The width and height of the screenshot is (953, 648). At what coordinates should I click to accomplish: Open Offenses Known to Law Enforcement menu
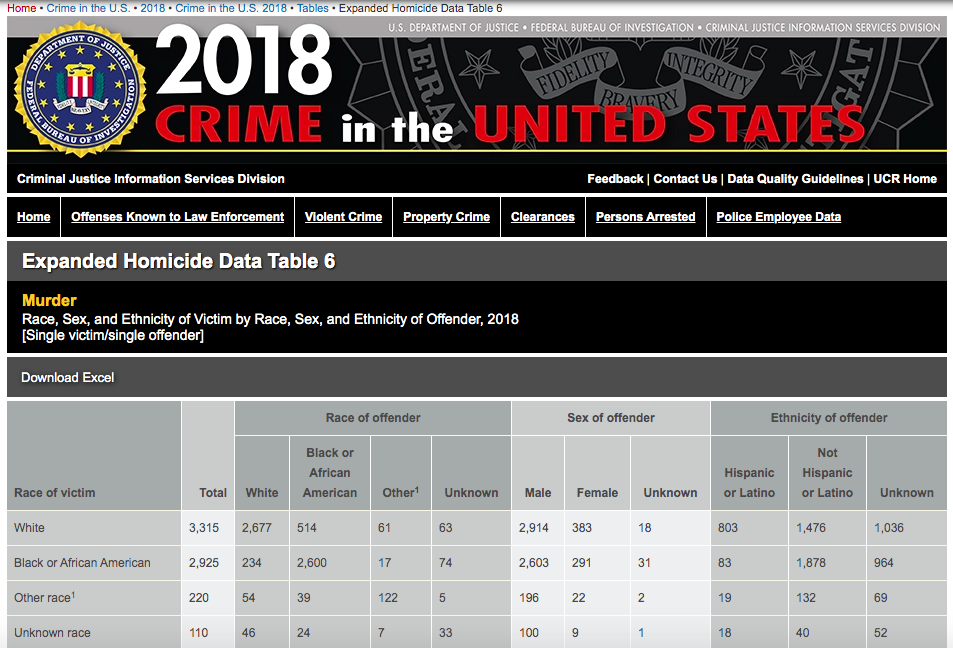pyautogui.click(x=177, y=217)
